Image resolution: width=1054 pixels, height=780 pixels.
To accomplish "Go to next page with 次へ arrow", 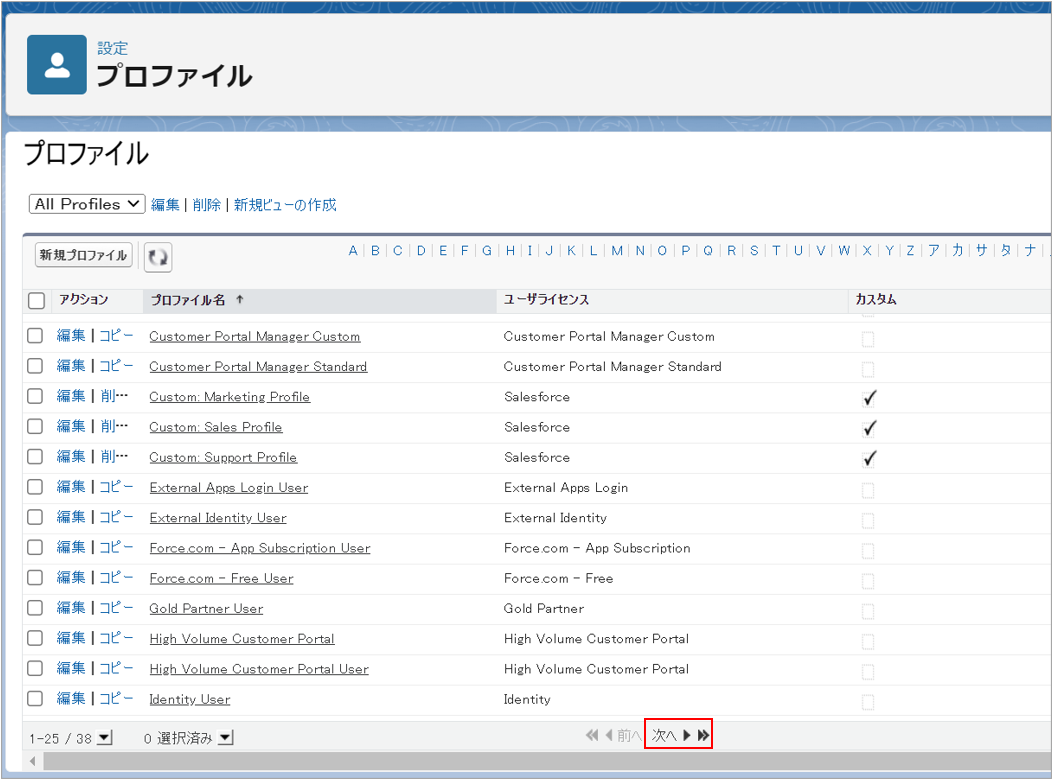I will (686, 736).
